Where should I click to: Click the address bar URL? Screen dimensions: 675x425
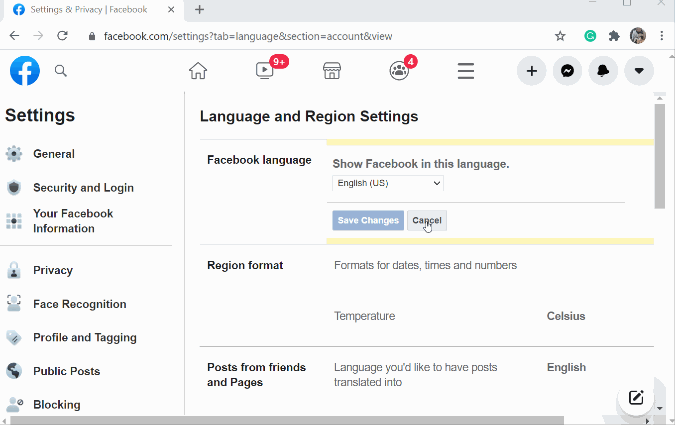click(x=248, y=36)
